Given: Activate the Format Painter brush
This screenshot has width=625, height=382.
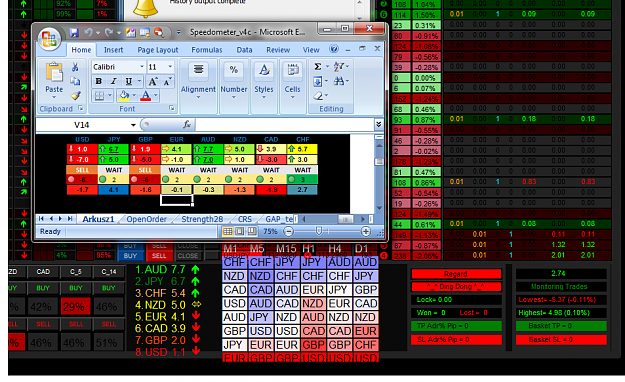Looking at the screenshot, I should point(75,95).
